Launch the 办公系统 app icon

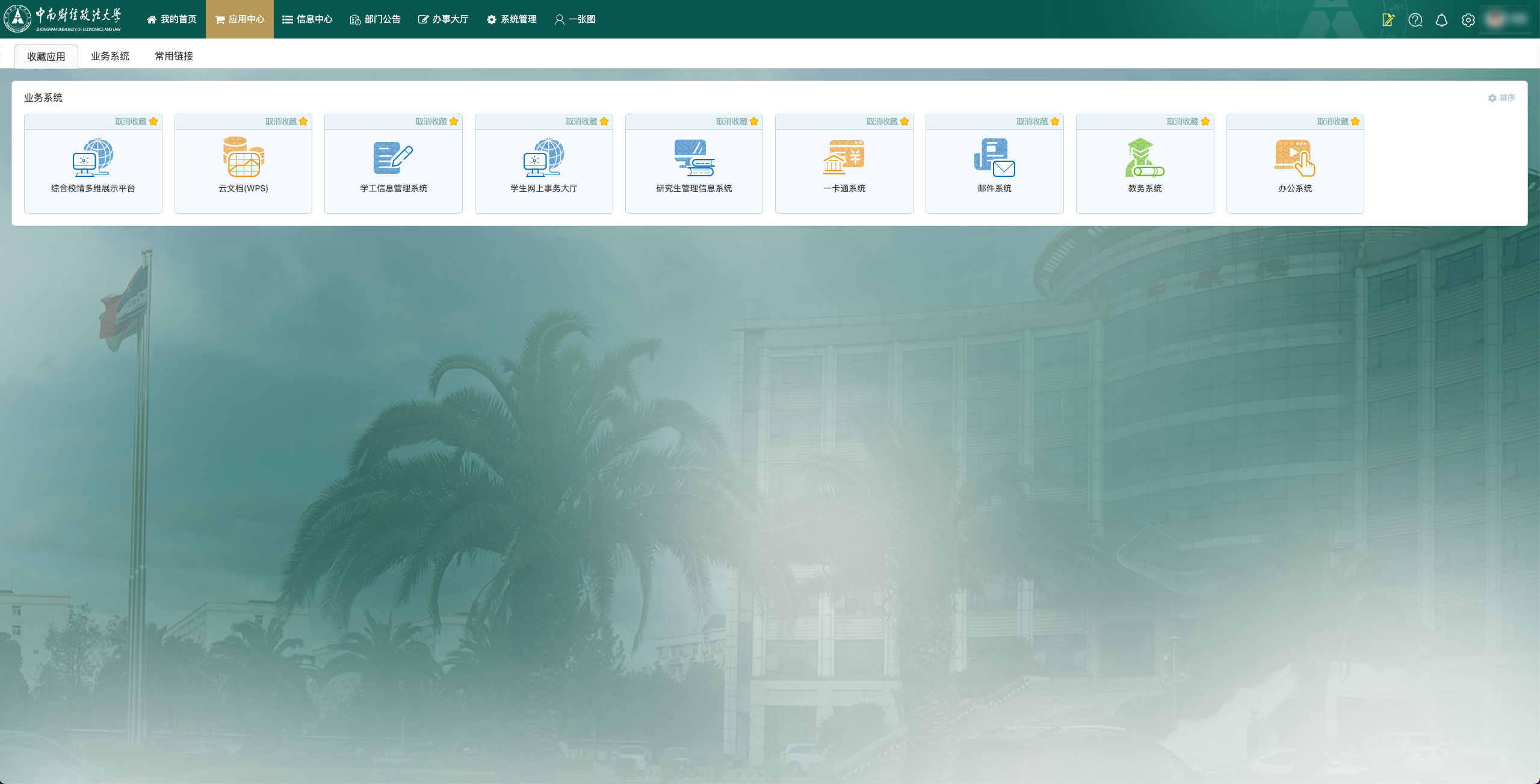coord(1294,158)
